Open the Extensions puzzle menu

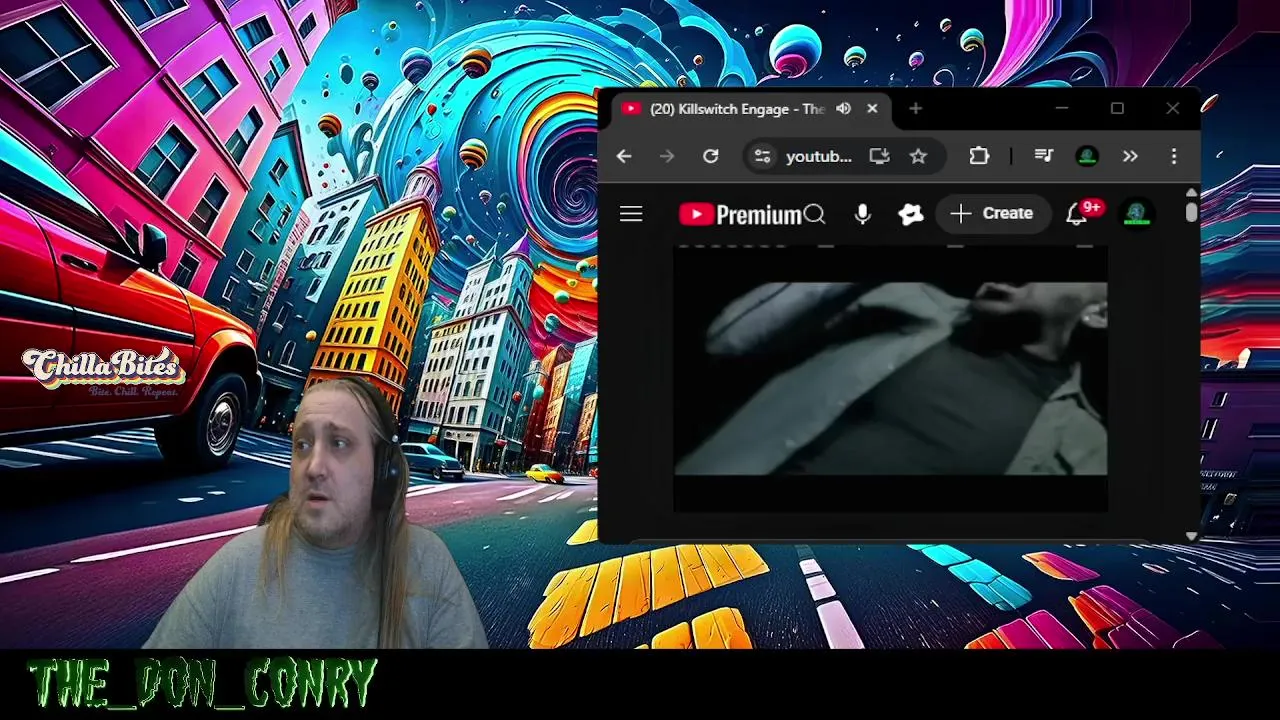pos(979,156)
